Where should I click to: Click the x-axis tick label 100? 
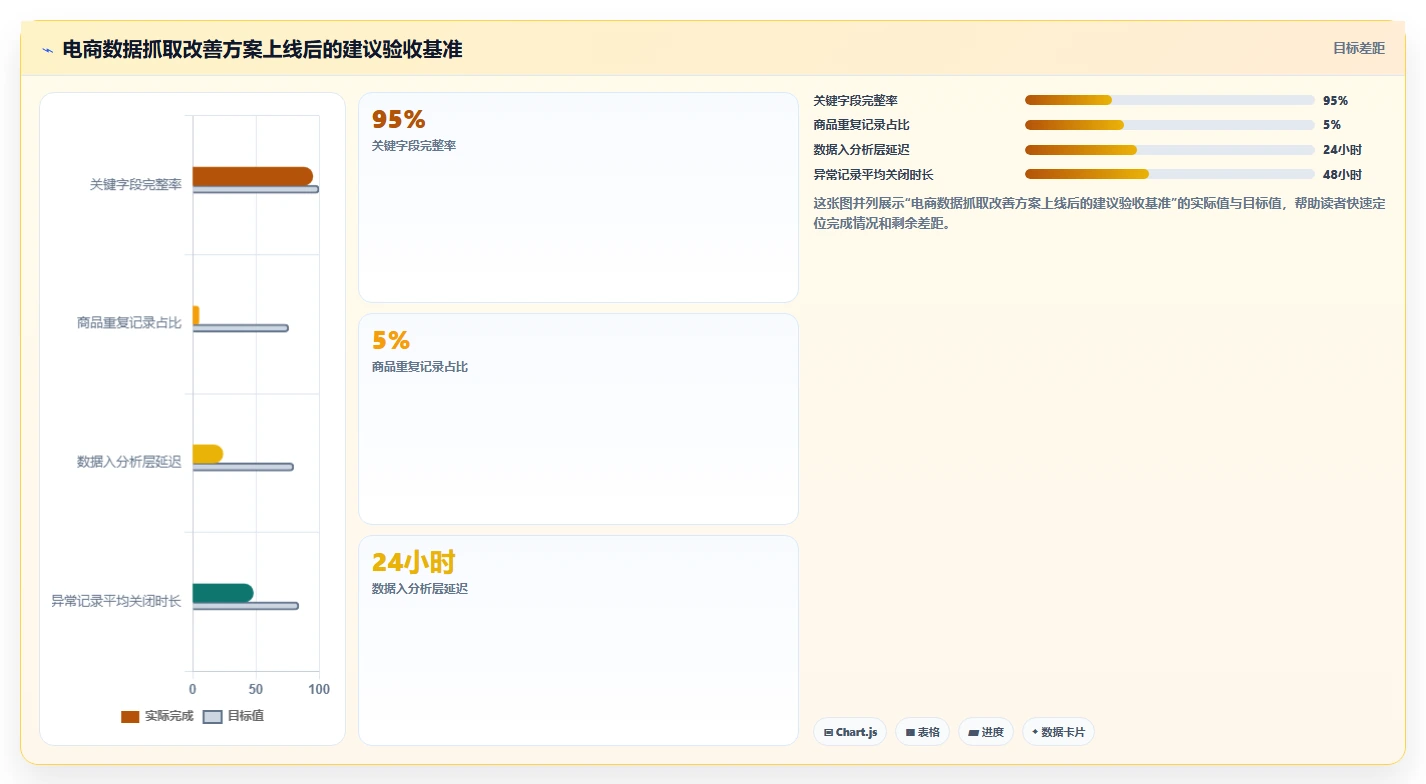(x=319, y=690)
